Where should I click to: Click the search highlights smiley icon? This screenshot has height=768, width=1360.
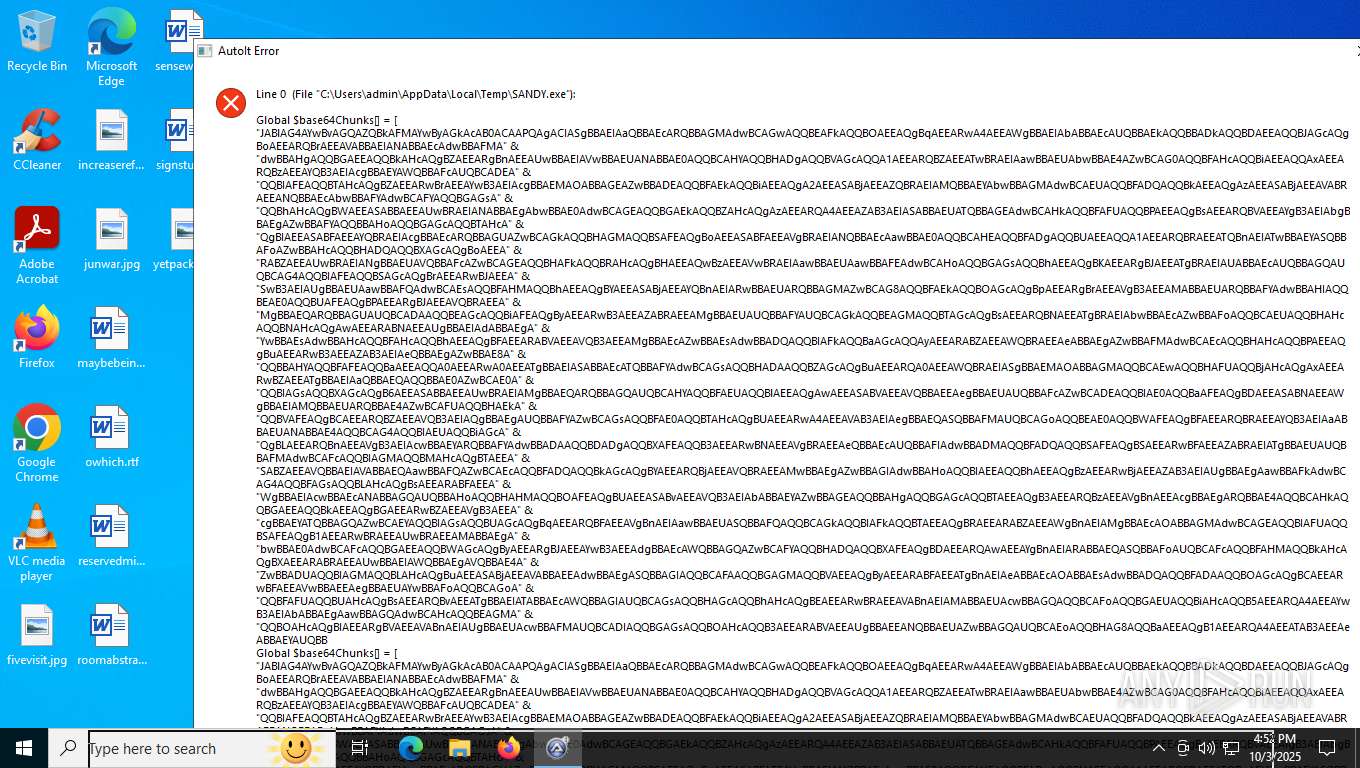point(296,748)
